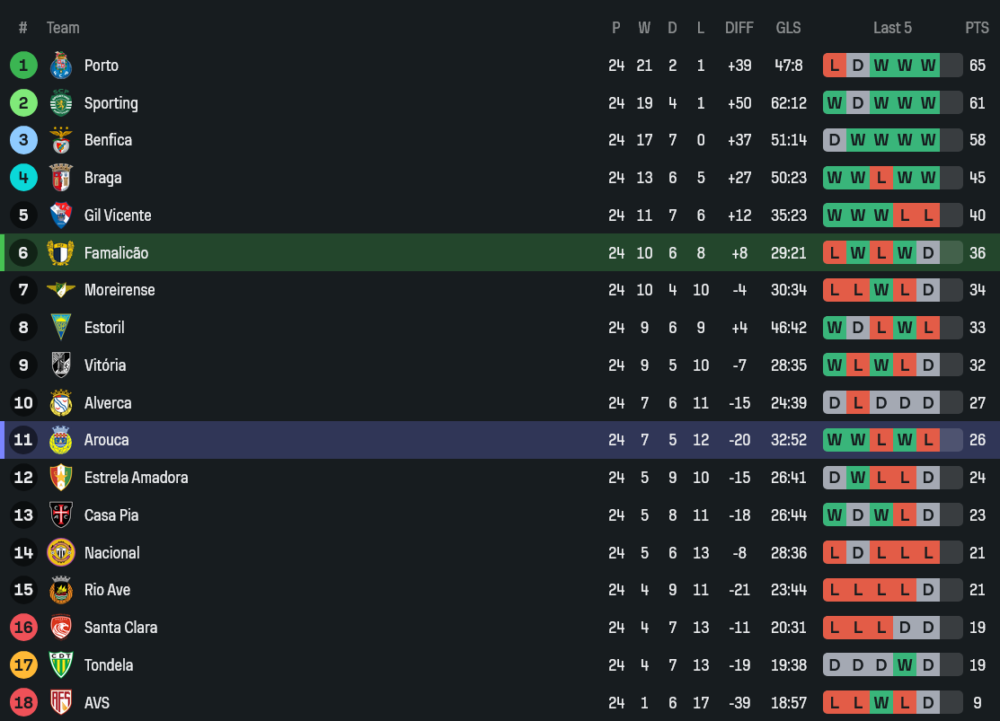The height and width of the screenshot is (721, 1000).
Task: Open the Arouca team name link
Action: click(106, 440)
